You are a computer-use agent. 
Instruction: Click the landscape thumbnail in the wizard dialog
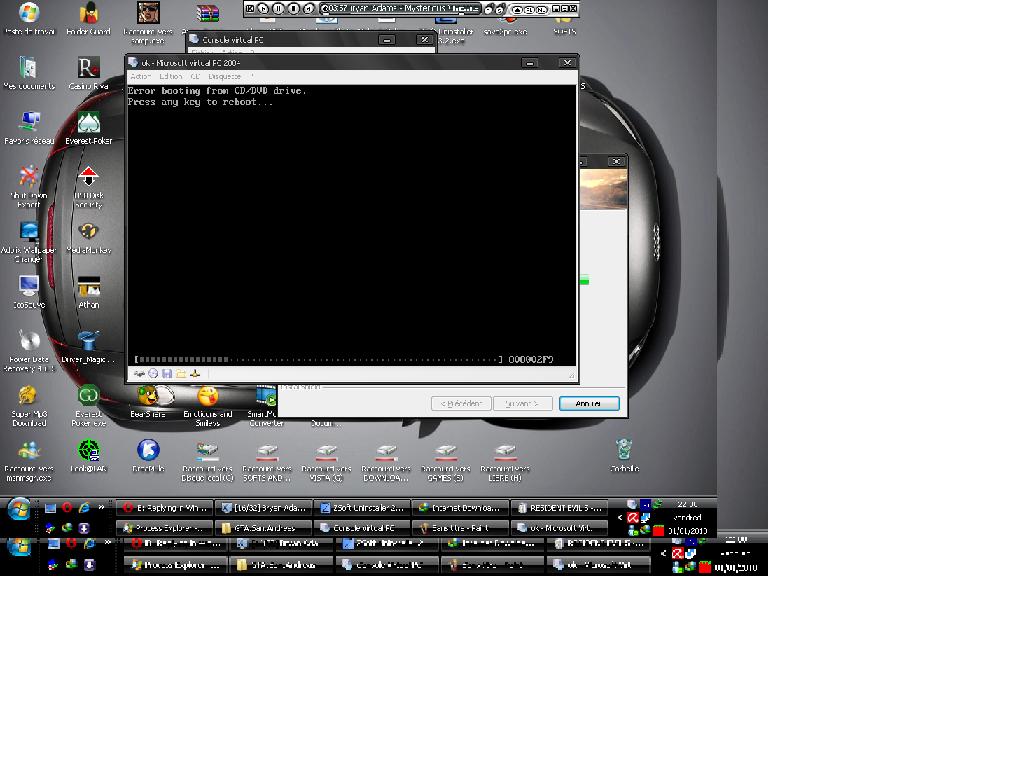tap(603, 189)
